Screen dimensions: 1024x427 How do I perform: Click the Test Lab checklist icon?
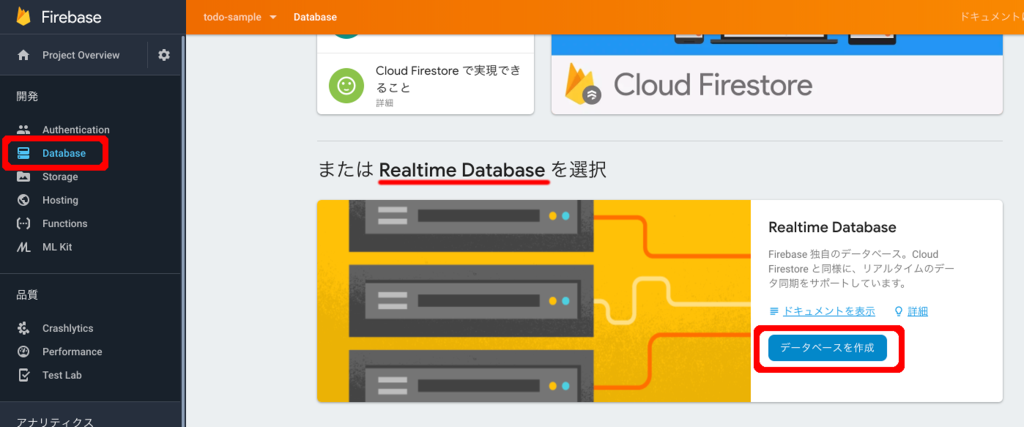(x=24, y=375)
